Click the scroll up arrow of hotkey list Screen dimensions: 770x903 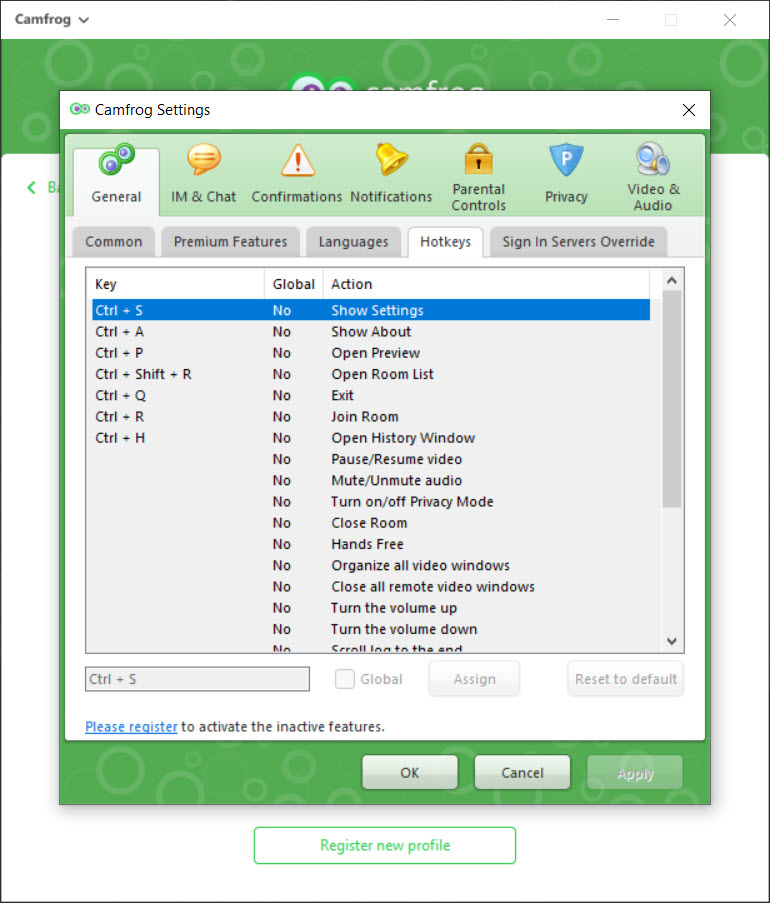coord(672,281)
